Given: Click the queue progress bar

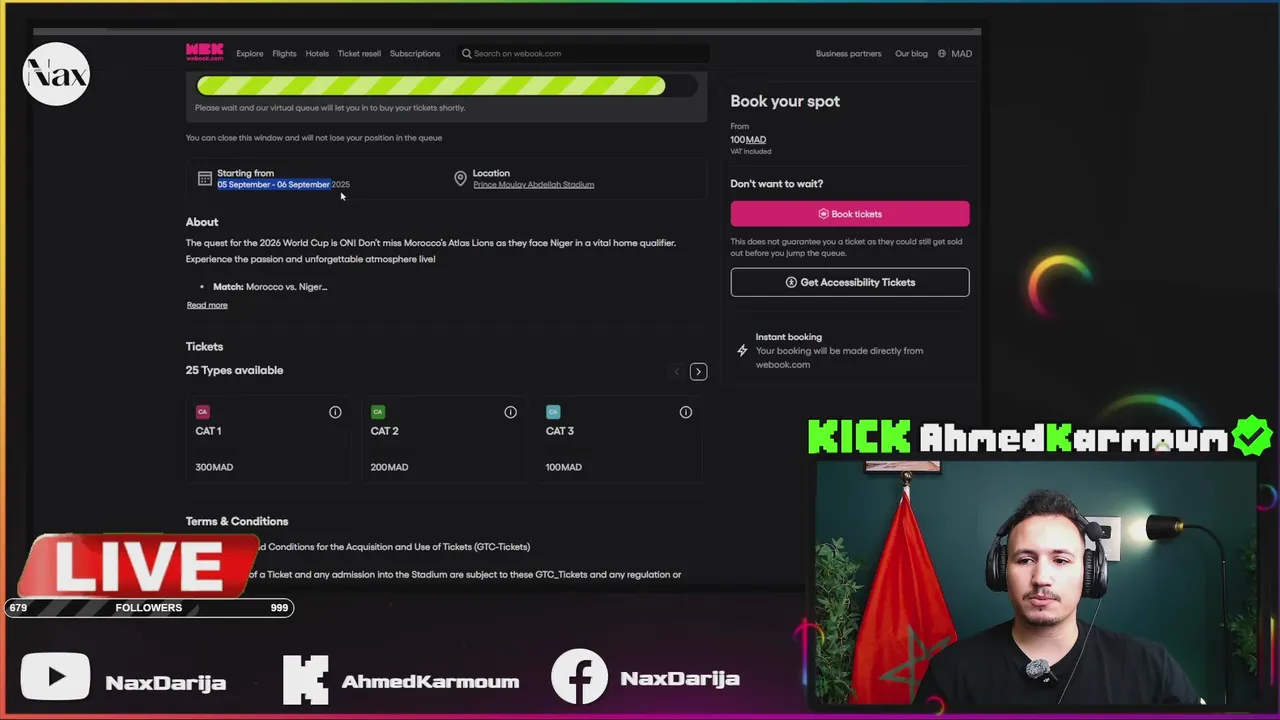Looking at the screenshot, I should (446, 86).
